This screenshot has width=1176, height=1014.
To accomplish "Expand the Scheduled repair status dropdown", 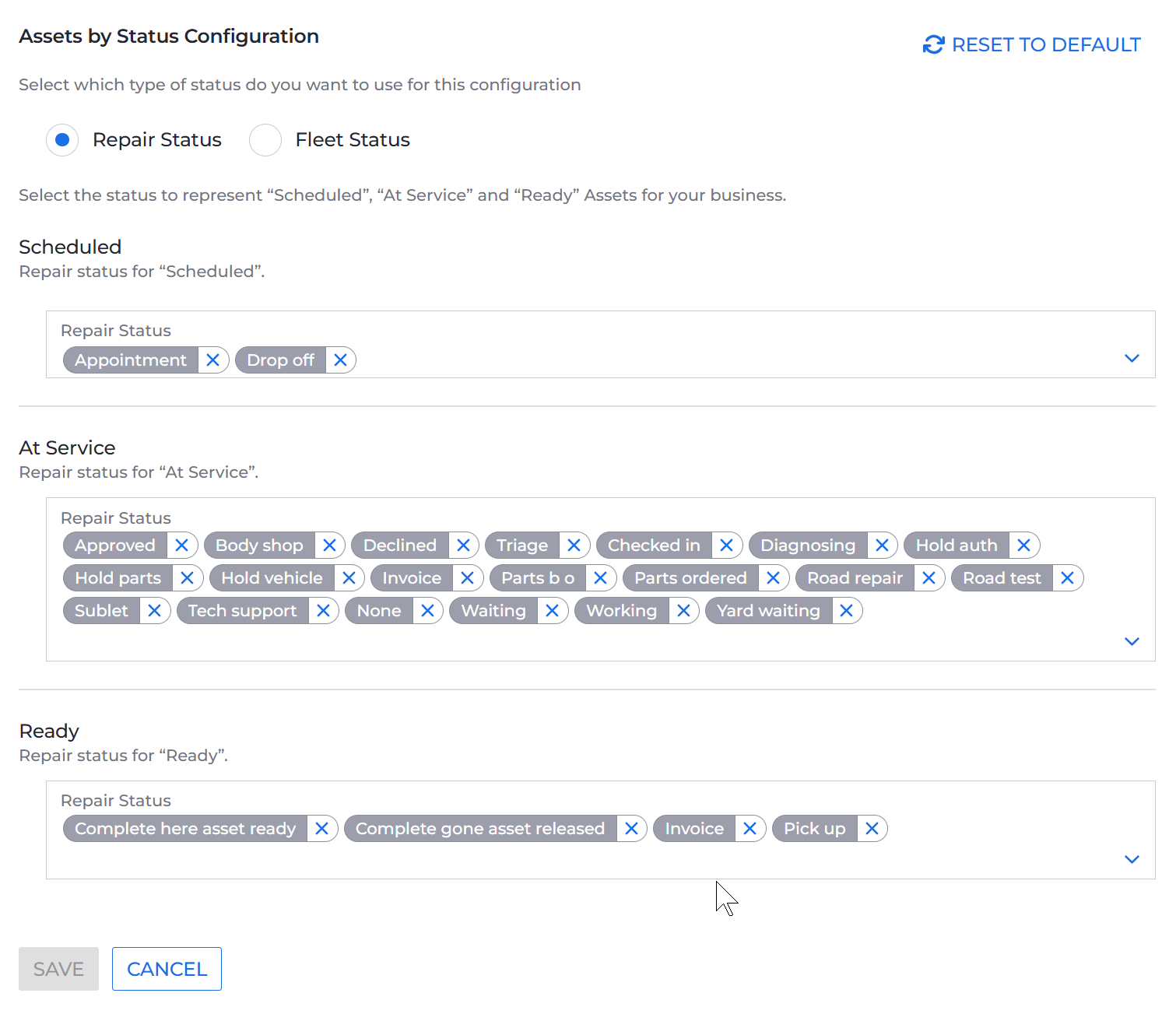I will [1132, 358].
